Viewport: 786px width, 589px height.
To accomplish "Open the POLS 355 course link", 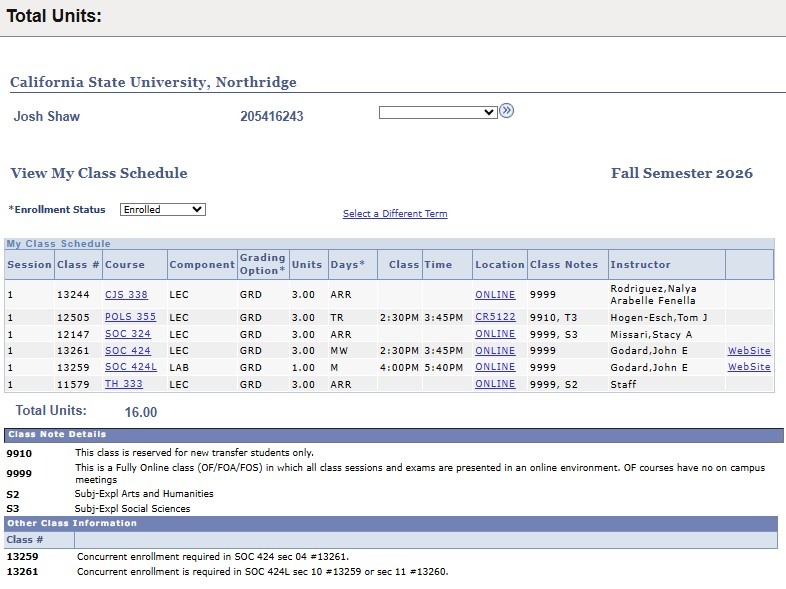I will [x=130, y=317].
